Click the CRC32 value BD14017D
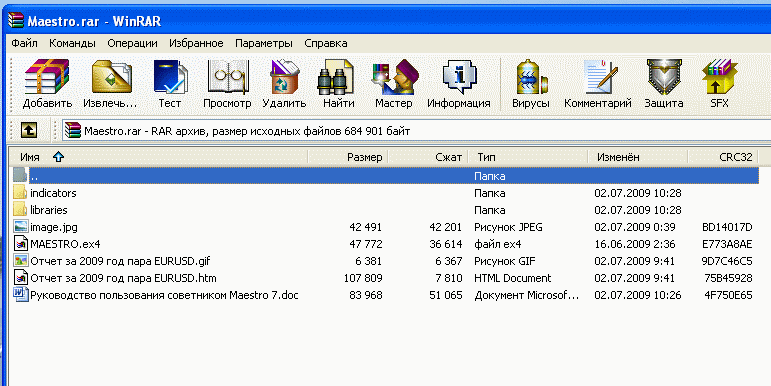Viewport: 771px width, 386px height. 727,227
